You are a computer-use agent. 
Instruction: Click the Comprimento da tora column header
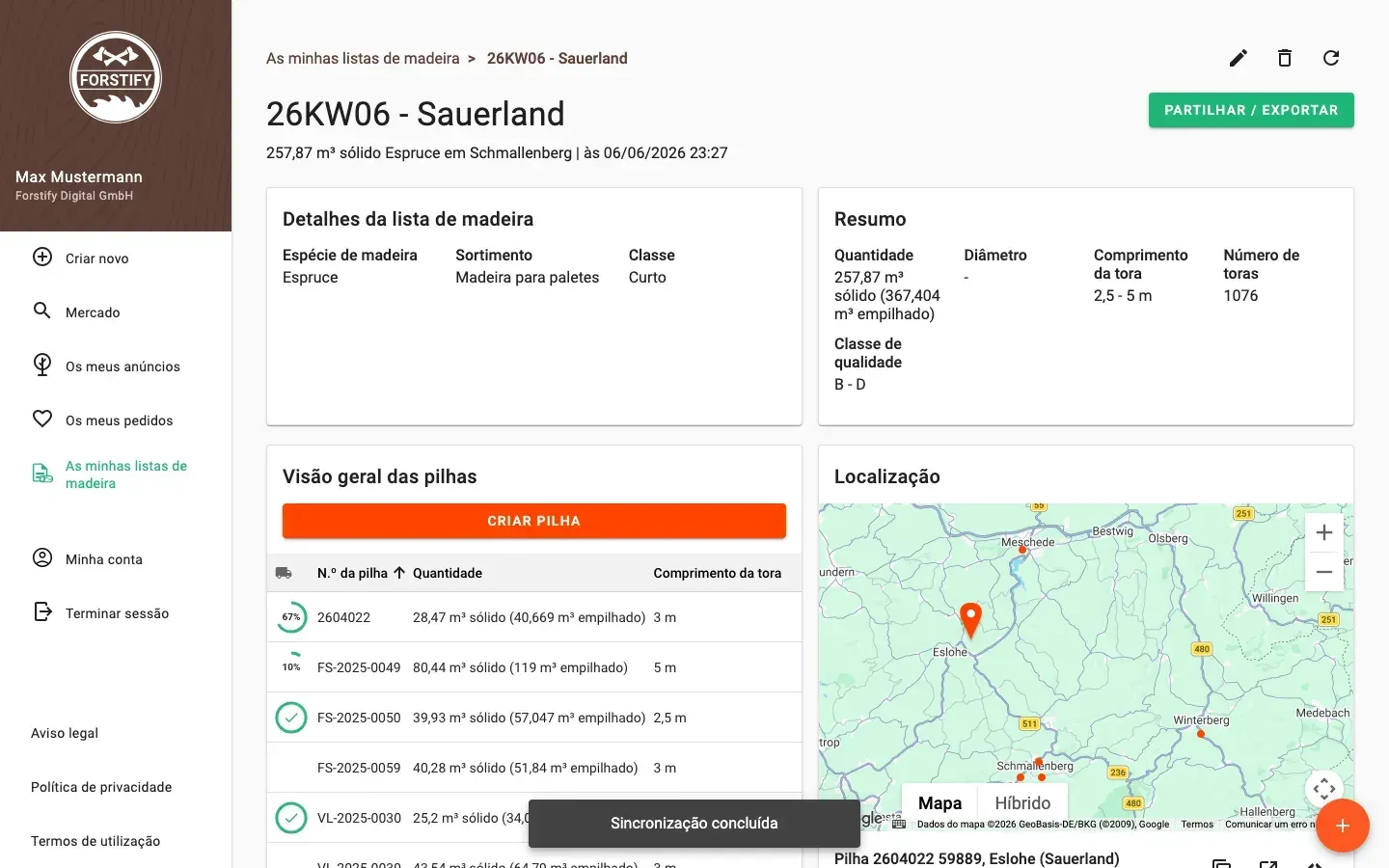click(x=718, y=573)
